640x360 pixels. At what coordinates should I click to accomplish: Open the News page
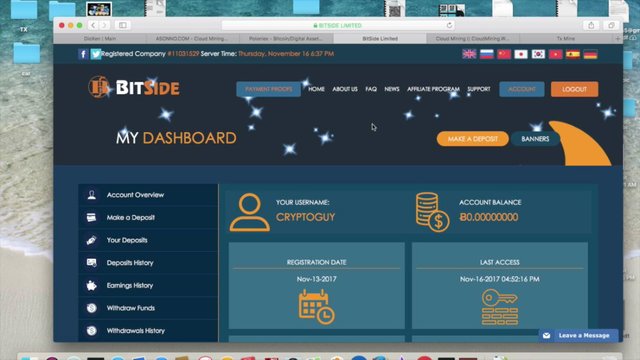392,89
